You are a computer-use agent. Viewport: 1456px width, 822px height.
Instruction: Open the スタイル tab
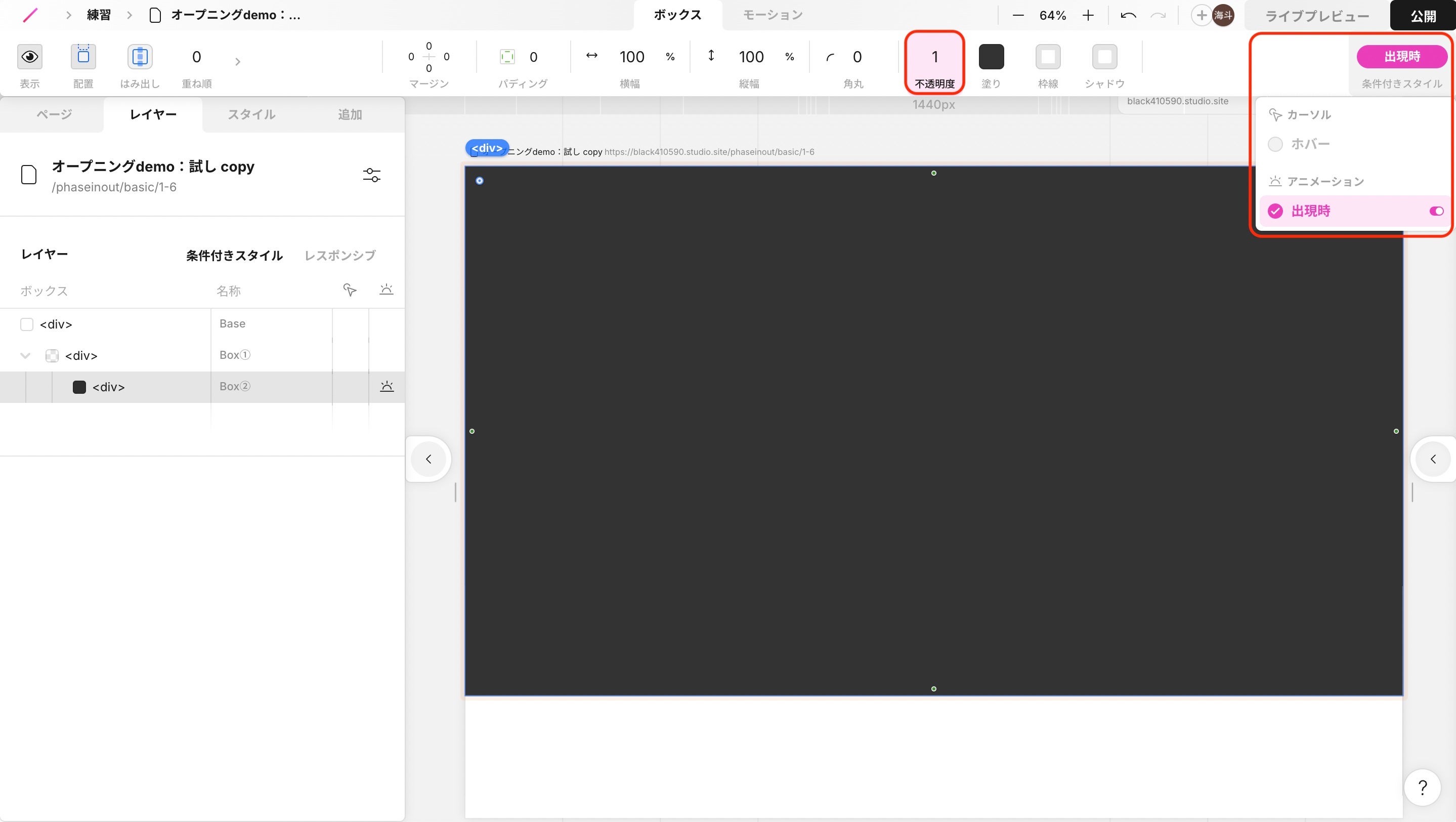tap(251, 114)
